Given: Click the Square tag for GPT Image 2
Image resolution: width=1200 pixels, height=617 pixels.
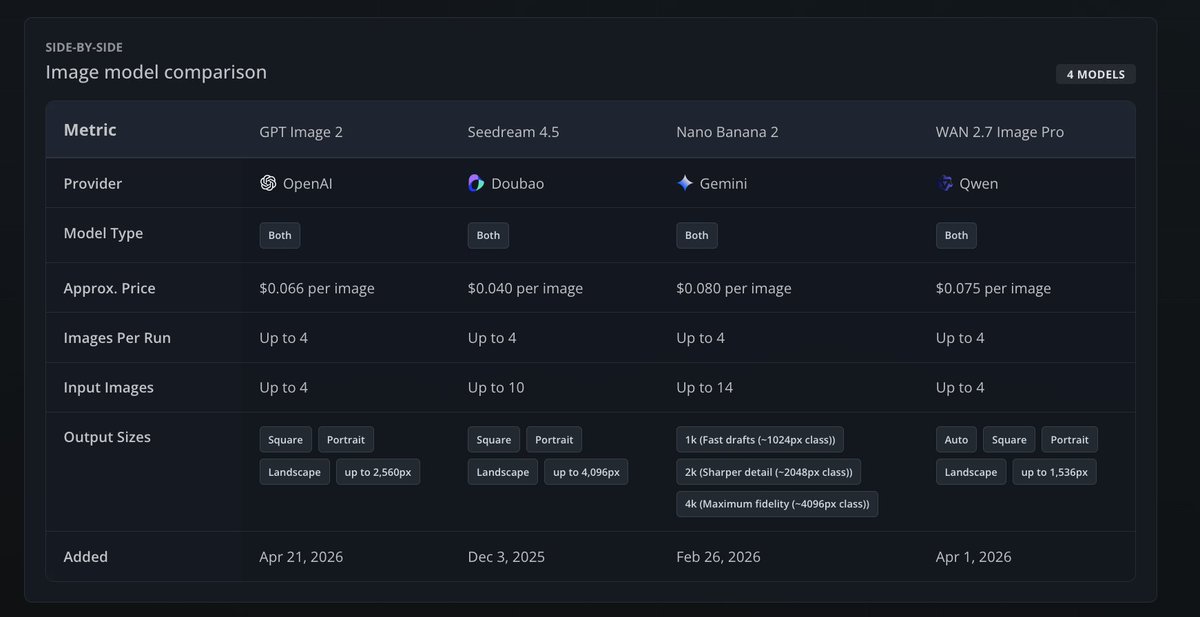Looking at the screenshot, I should (x=285, y=440).
